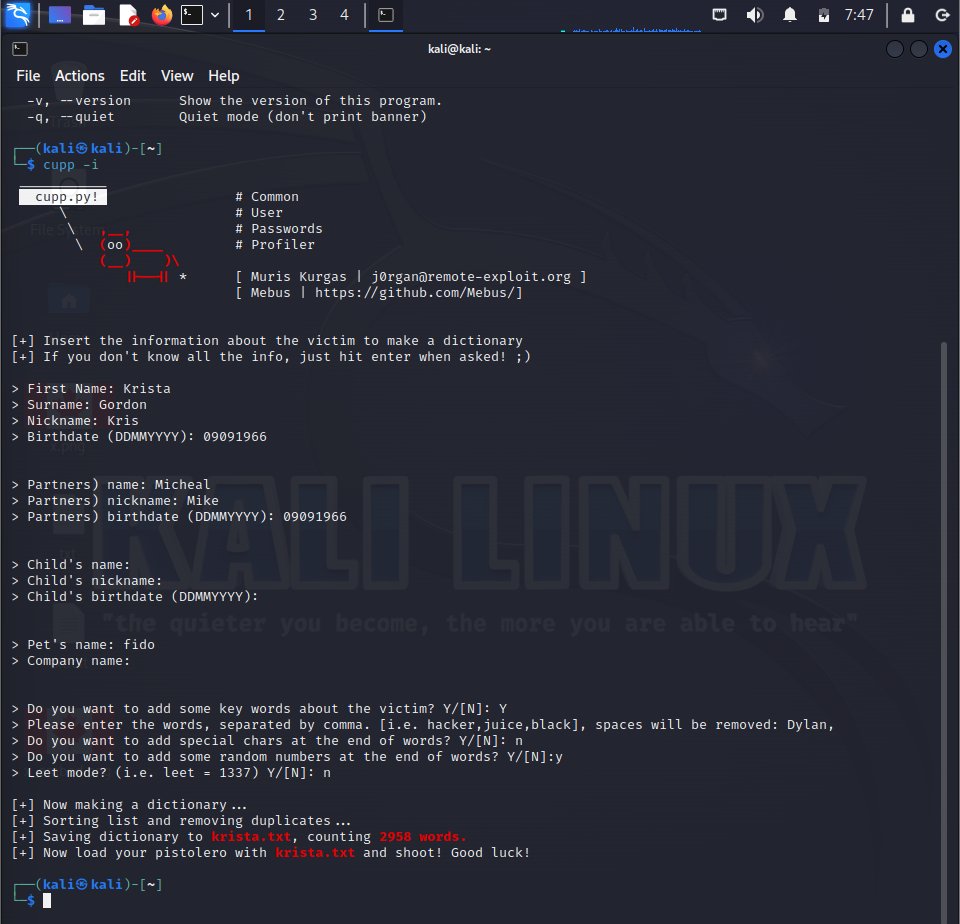Open the display/network tray icon

click(719, 15)
